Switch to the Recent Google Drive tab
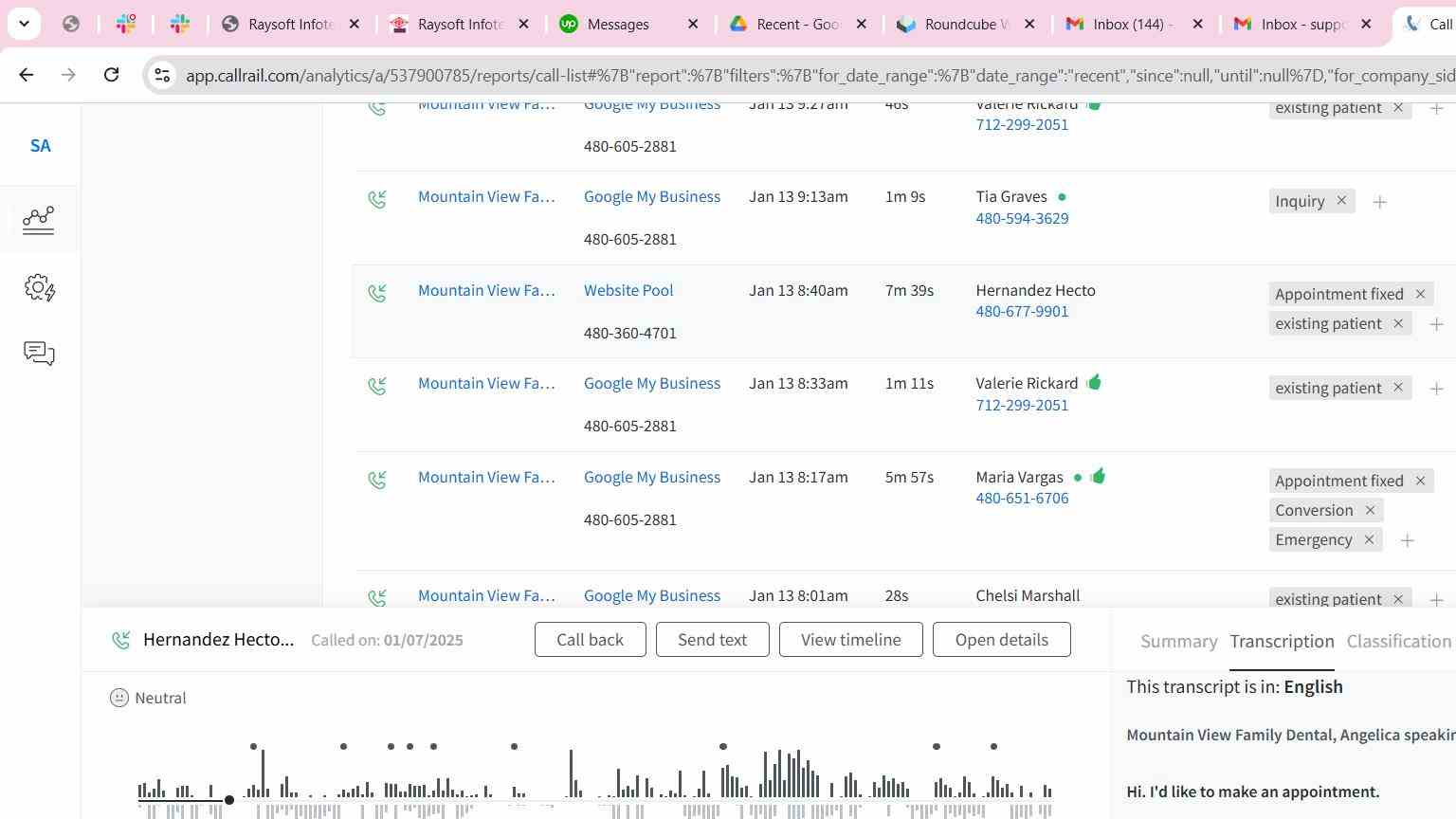 [798, 25]
